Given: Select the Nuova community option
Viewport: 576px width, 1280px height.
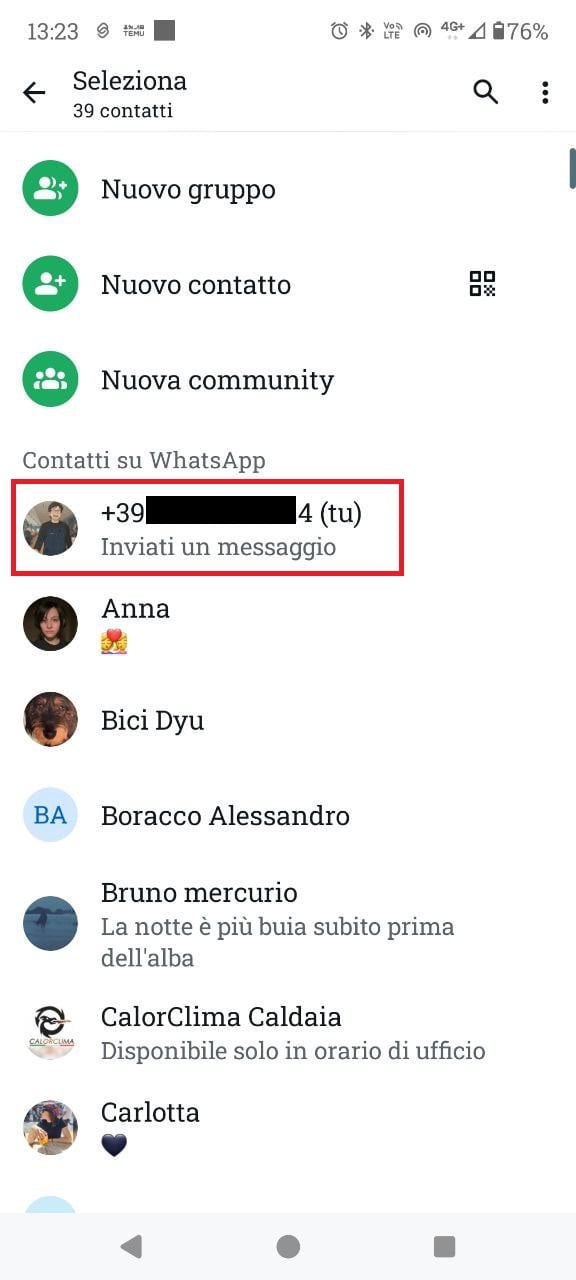Looking at the screenshot, I should 288,380.
